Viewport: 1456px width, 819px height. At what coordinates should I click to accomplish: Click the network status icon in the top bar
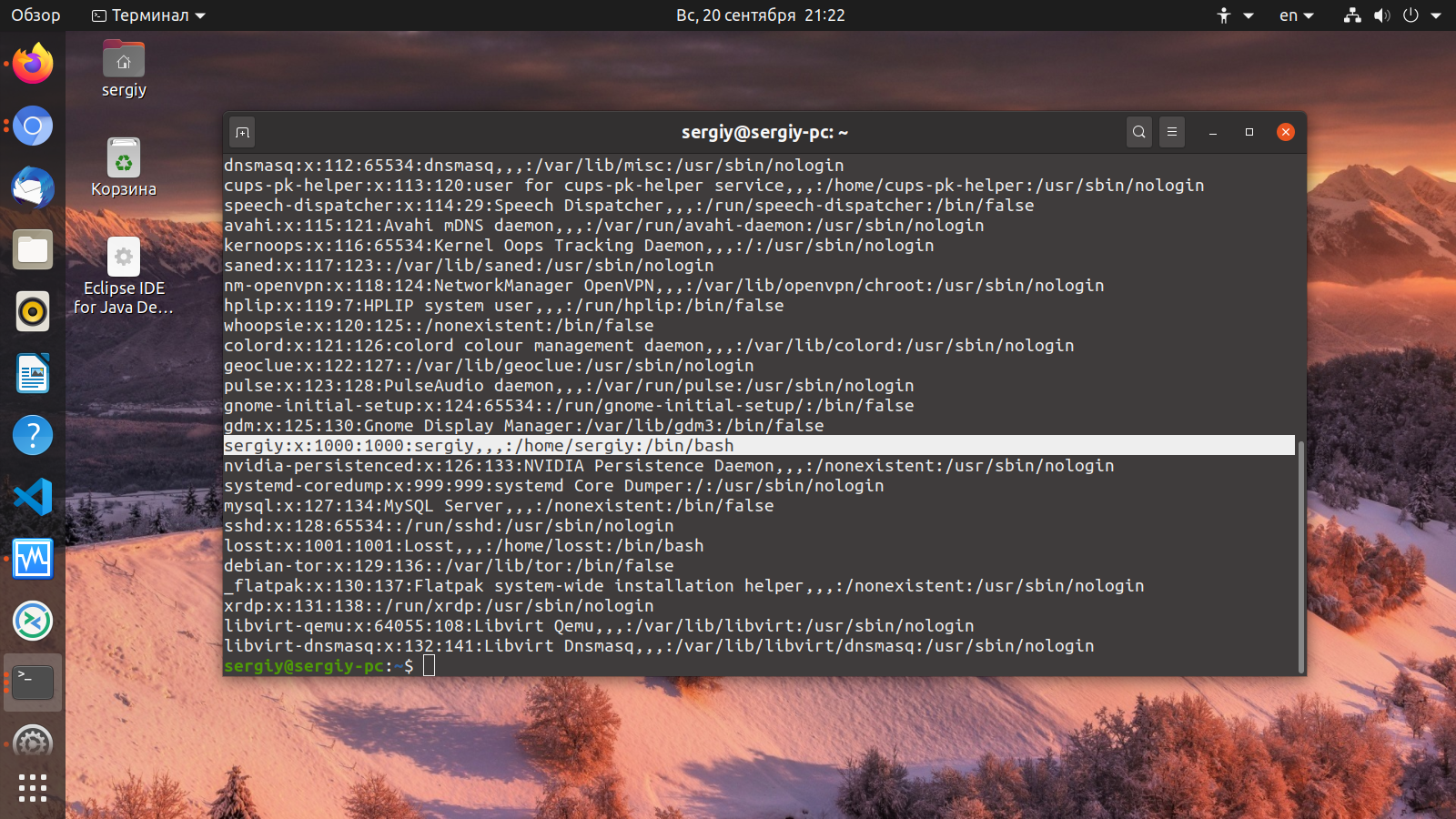[1352, 15]
